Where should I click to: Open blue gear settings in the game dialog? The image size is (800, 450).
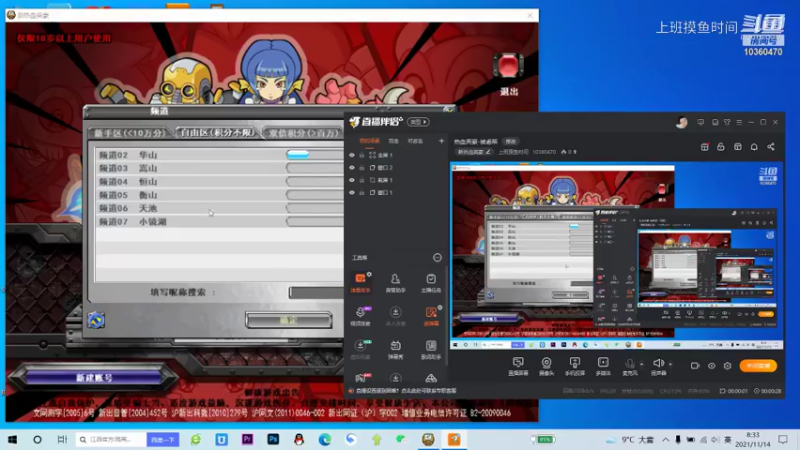pyautogui.click(x=96, y=320)
